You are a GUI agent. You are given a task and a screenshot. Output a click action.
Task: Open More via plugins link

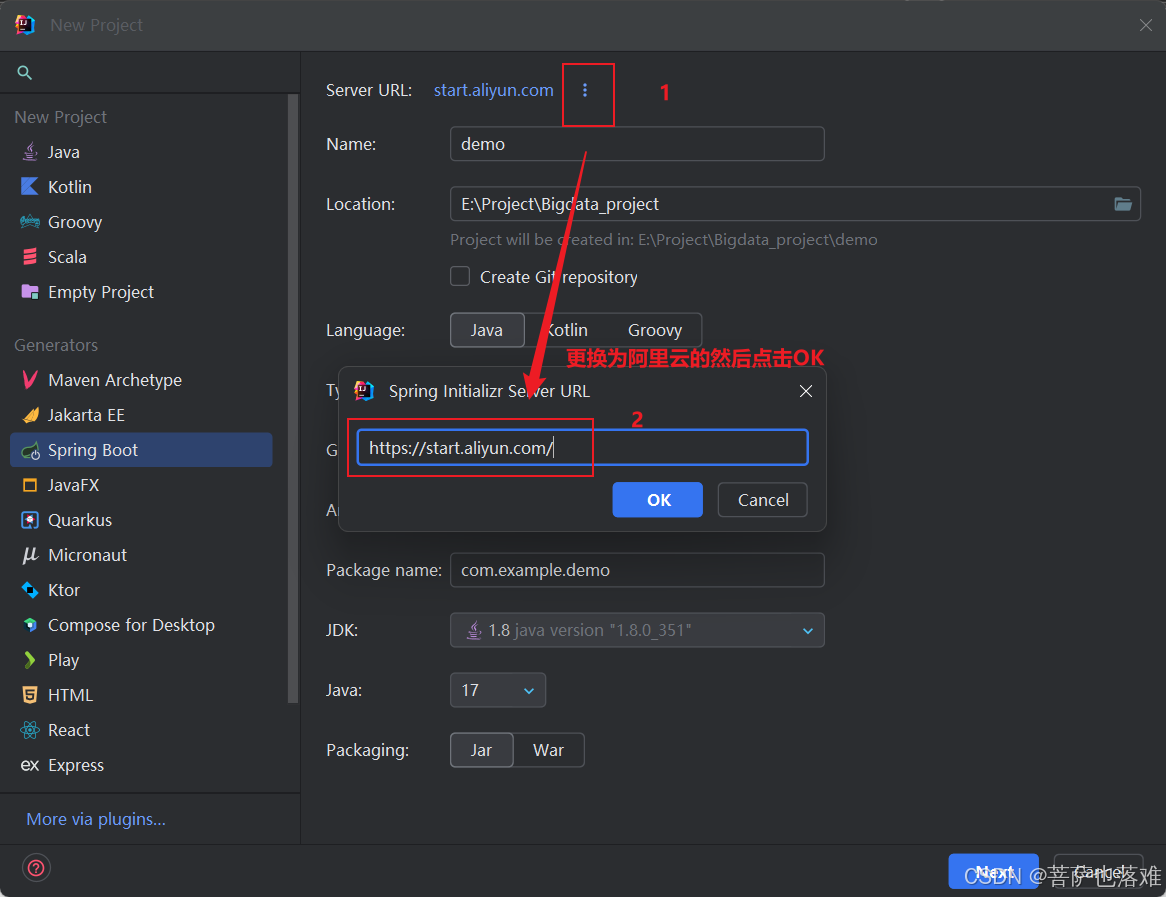pyautogui.click(x=96, y=819)
